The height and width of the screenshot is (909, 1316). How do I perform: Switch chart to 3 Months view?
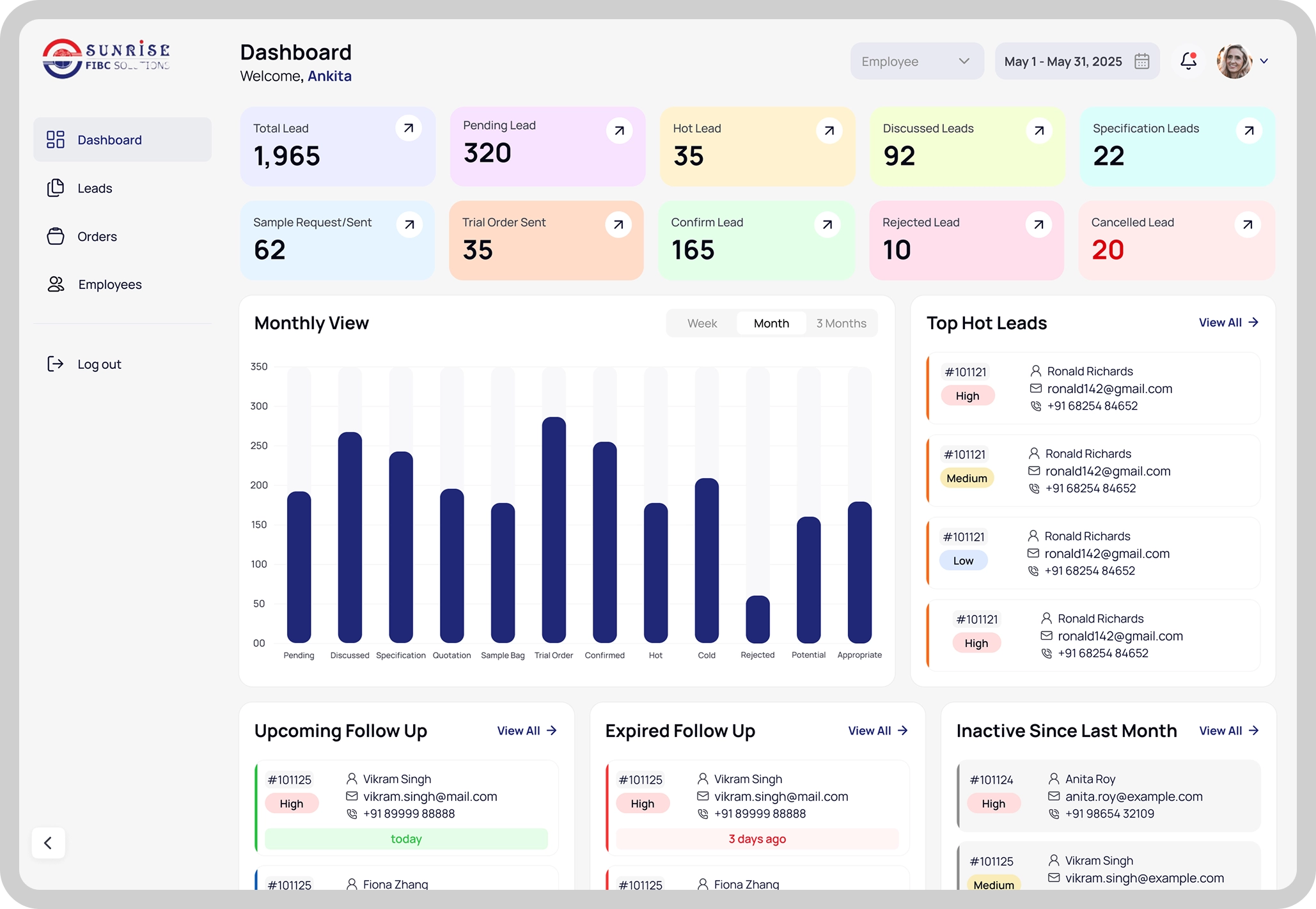[x=841, y=323]
